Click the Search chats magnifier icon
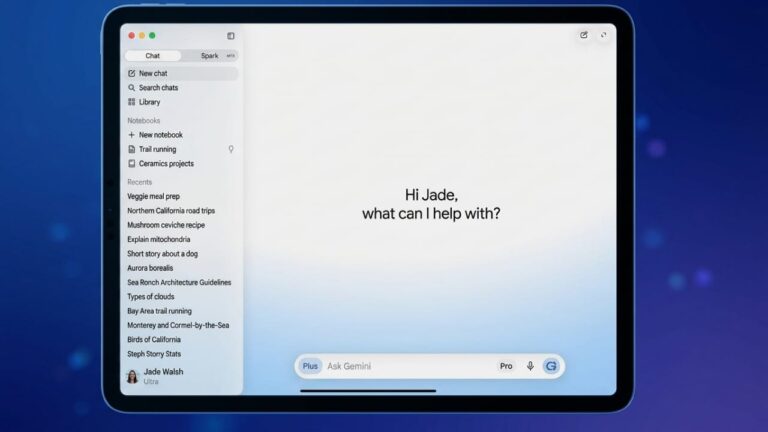The image size is (768, 432). coord(131,88)
